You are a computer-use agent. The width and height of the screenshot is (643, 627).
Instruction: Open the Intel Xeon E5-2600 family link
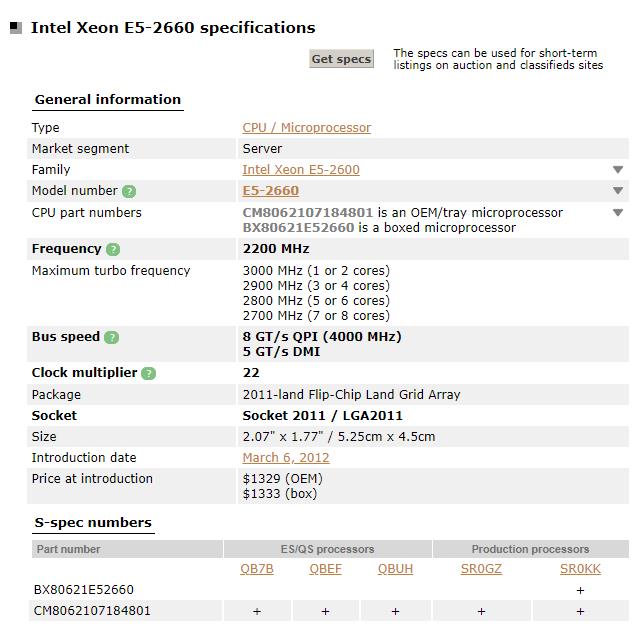click(x=301, y=170)
